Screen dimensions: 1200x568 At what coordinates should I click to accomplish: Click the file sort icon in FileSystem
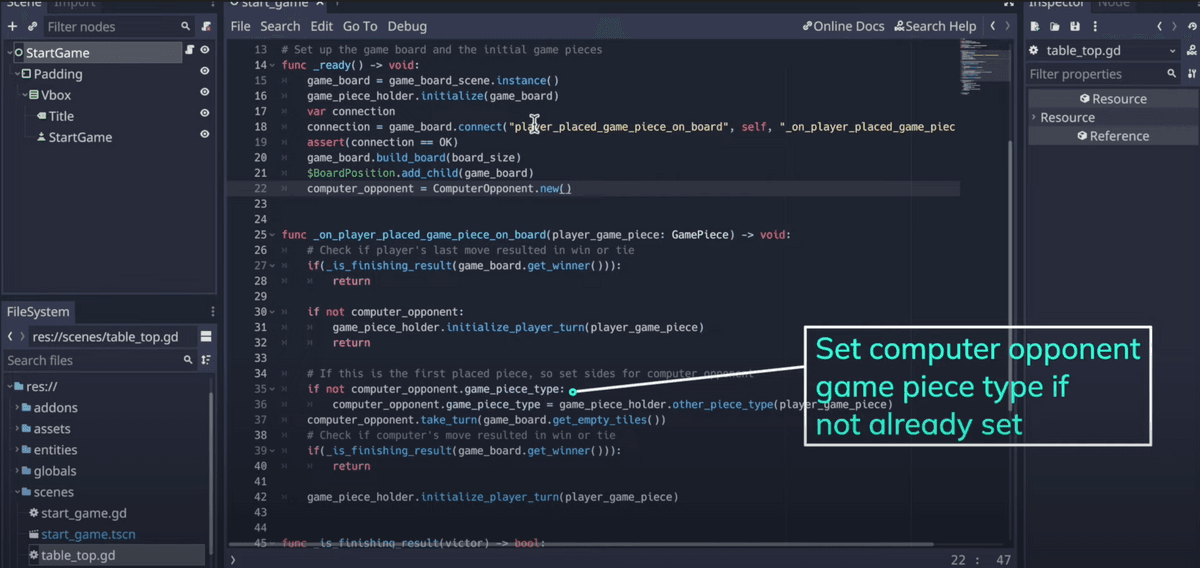pos(206,360)
